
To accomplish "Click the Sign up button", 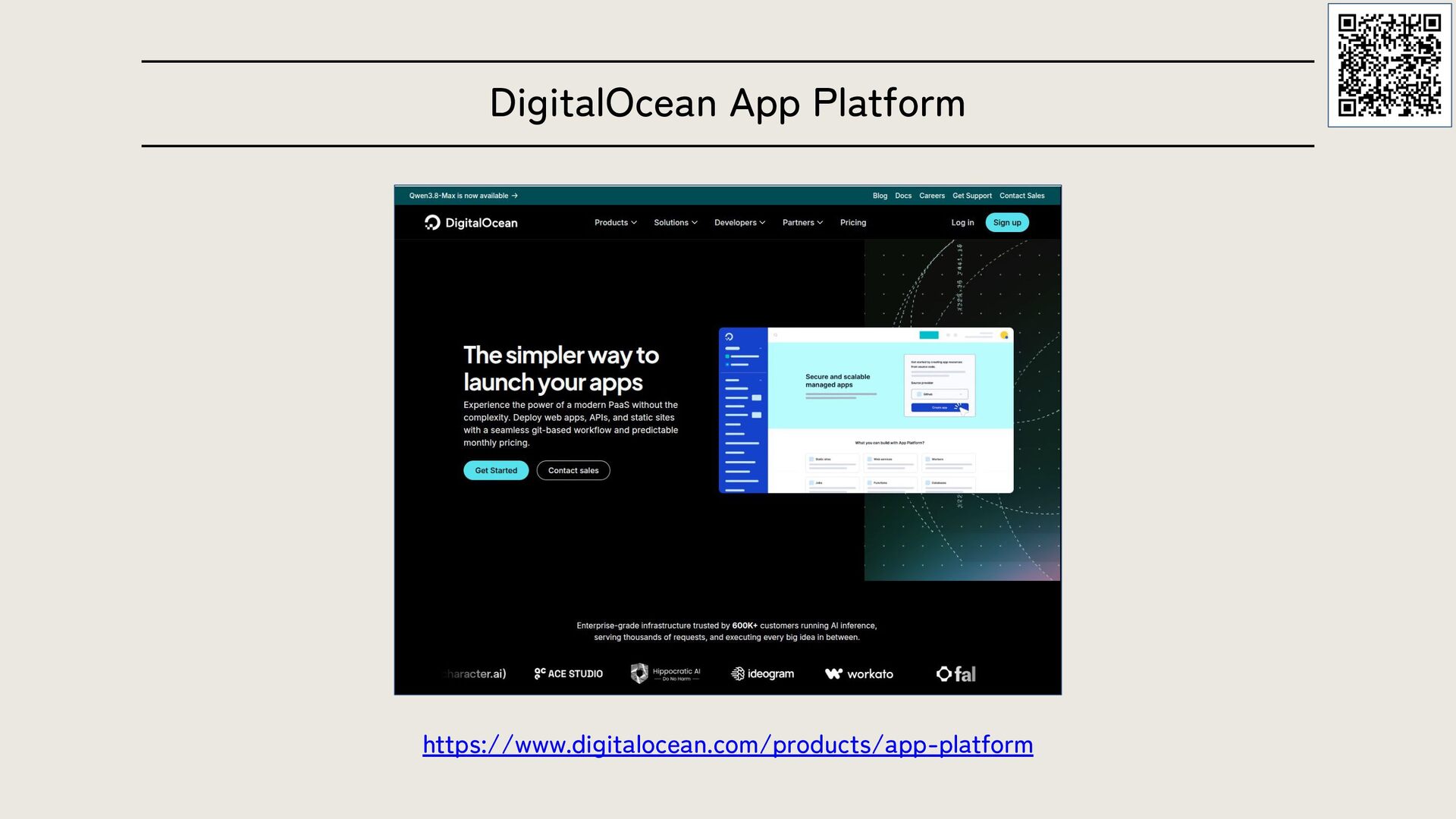I will click(x=1007, y=222).
